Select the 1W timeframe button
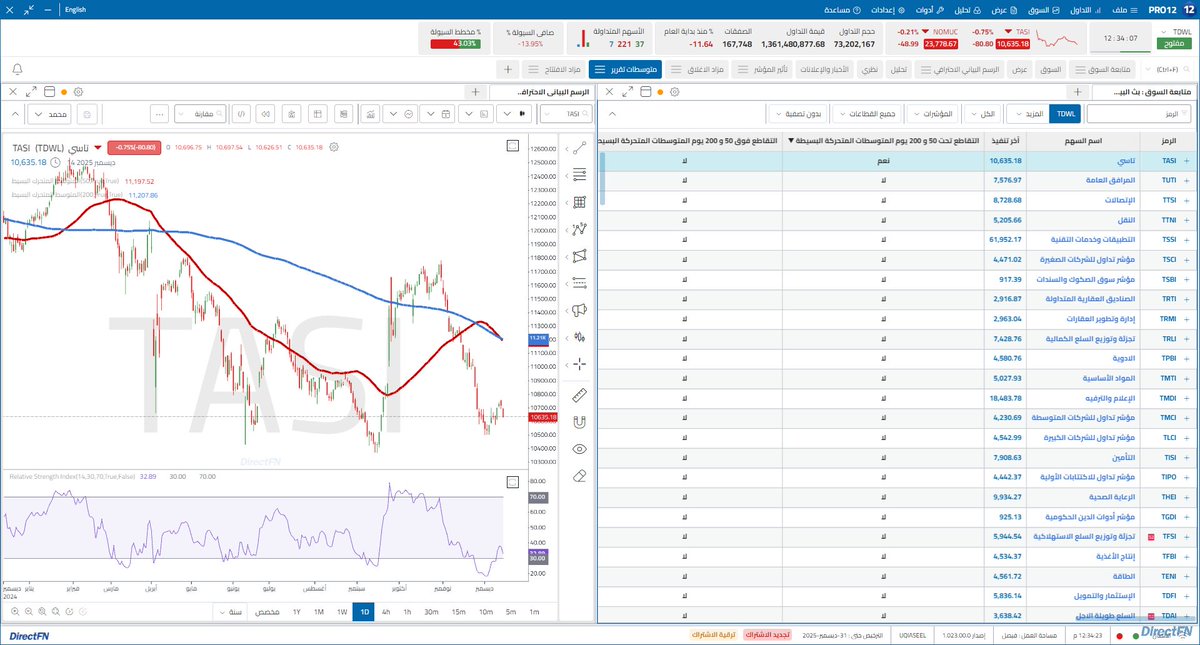 tap(341, 611)
